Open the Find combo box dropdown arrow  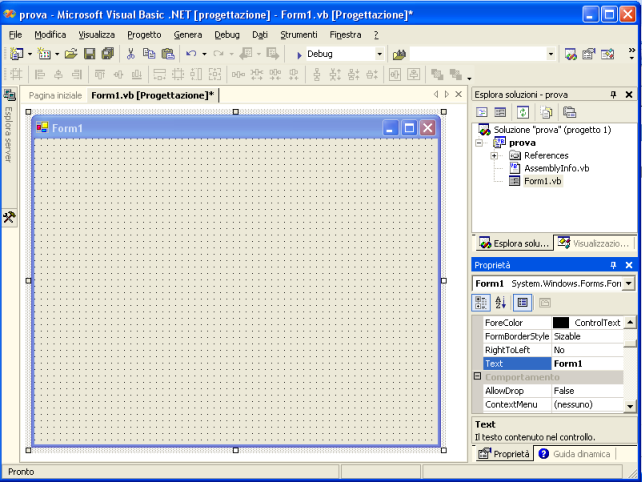point(551,54)
